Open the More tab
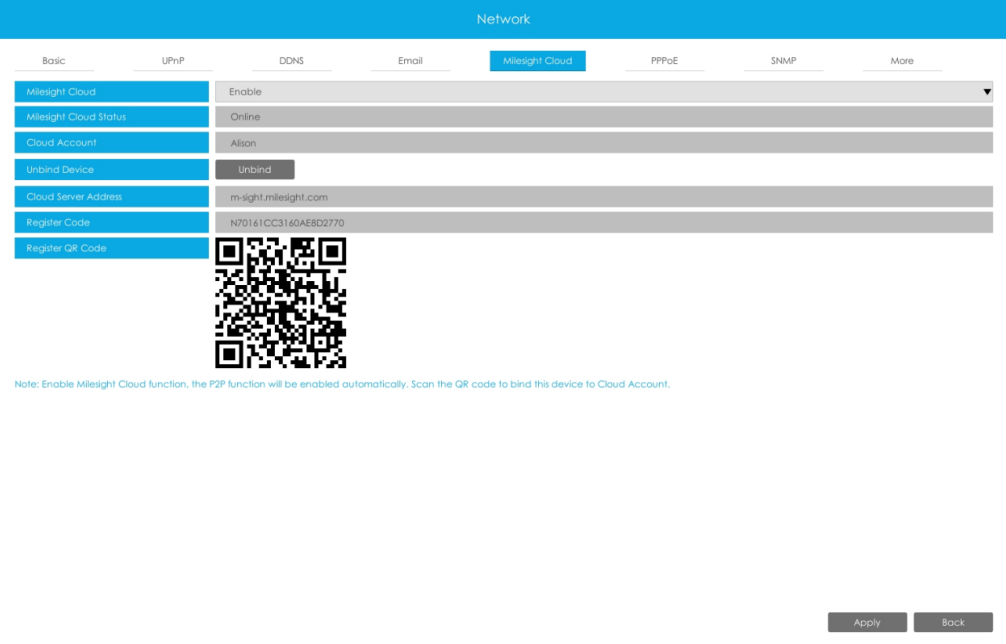The height and width of the screenshot is (644, 1006). pyautogui.click(x=902, y=61)
